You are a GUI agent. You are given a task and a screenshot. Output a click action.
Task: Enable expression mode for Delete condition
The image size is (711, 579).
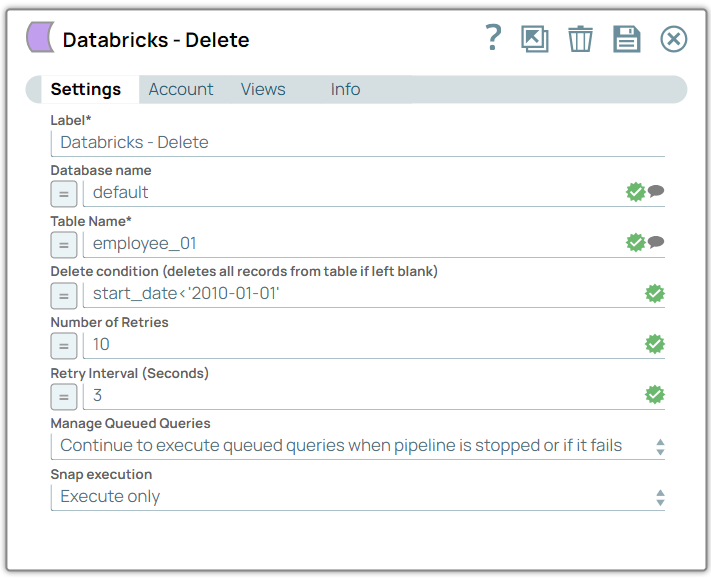coord(64,295)
